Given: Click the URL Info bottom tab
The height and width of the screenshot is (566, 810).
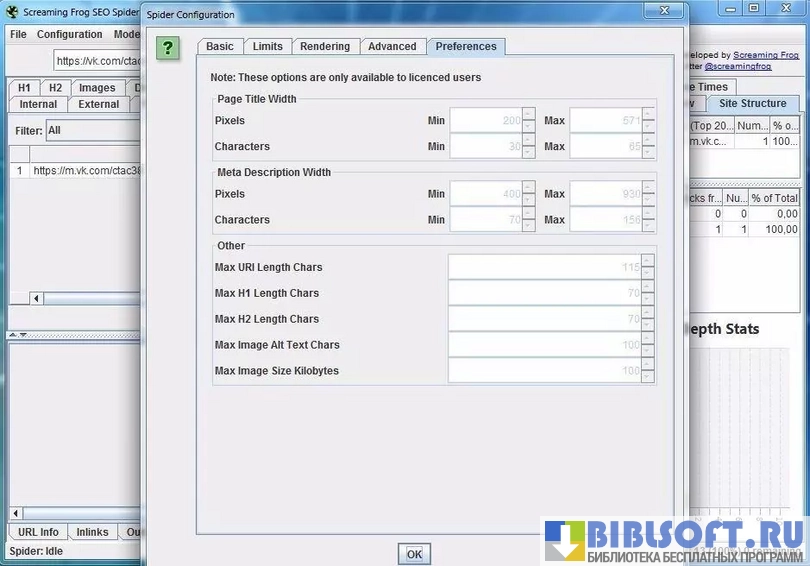Looking at the screenshot, I should [x=38, y=532].
